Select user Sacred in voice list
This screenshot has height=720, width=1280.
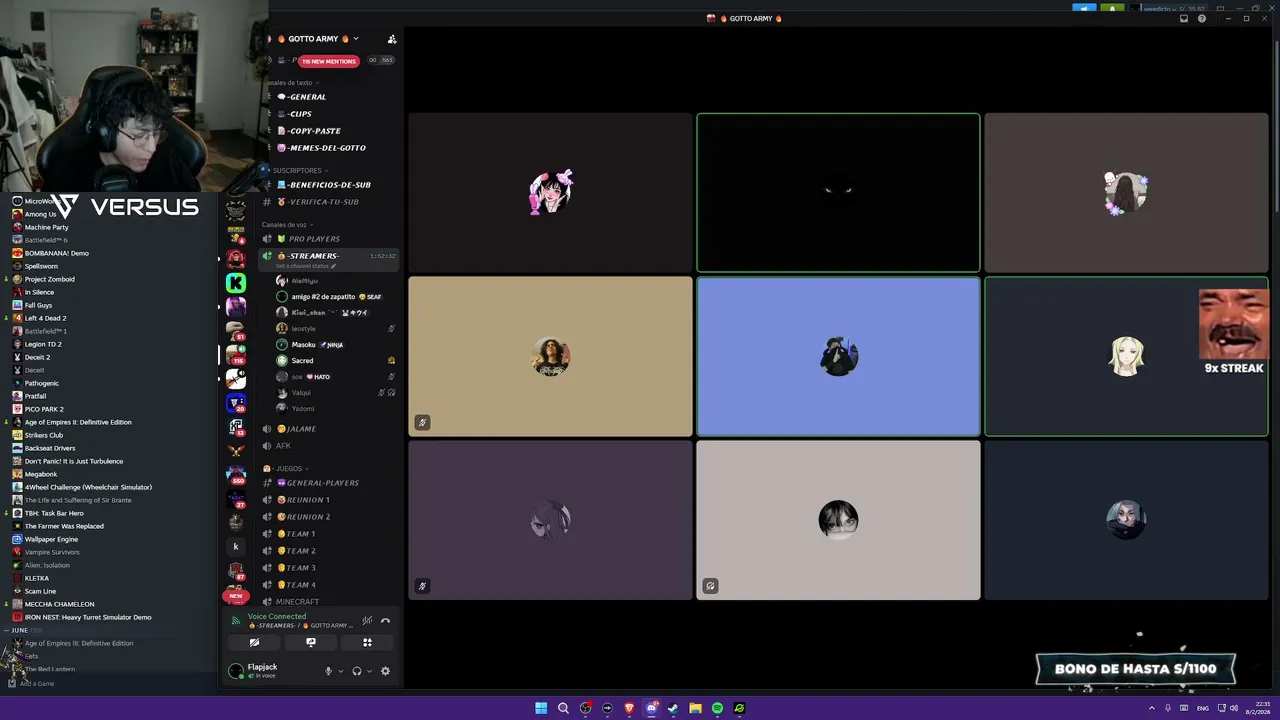coord(302,361)
